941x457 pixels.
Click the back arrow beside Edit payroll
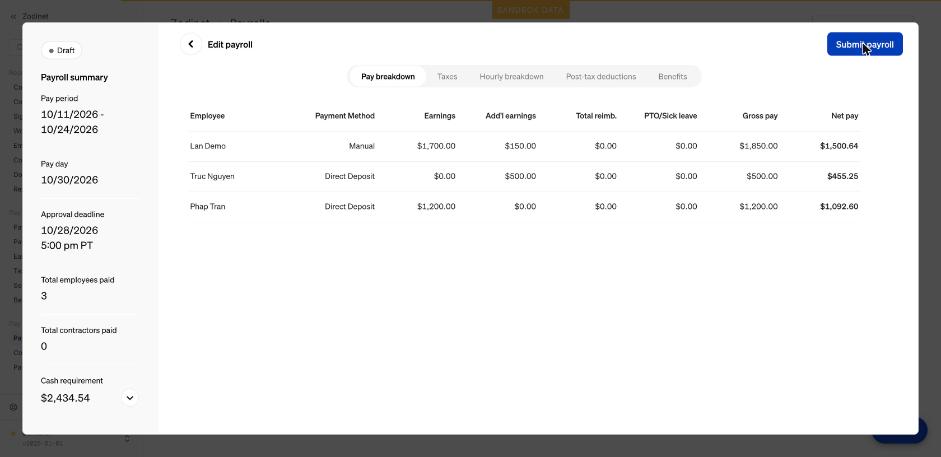(x=191, y=44)
